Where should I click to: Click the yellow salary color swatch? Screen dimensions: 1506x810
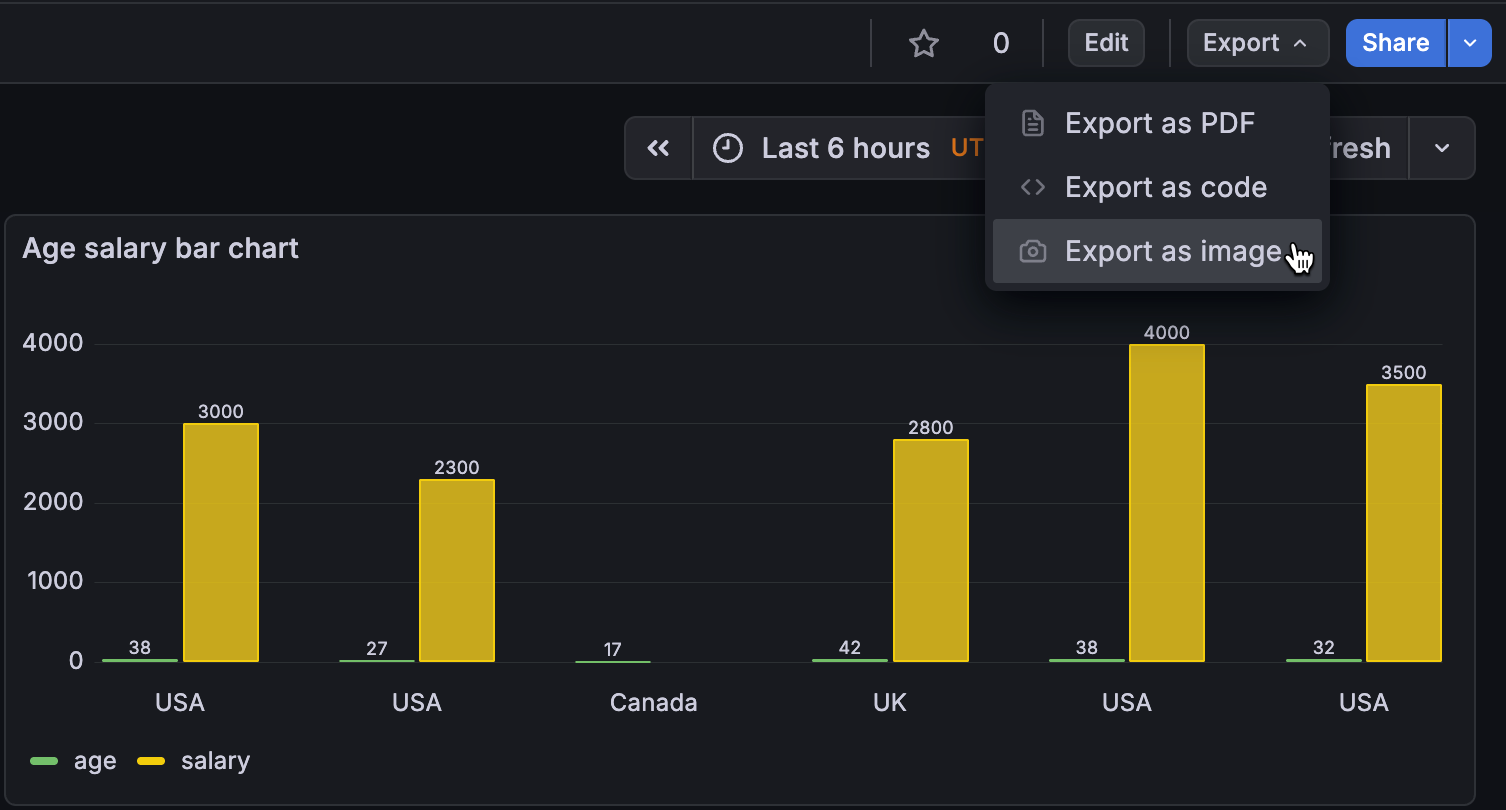pos(151,760)
